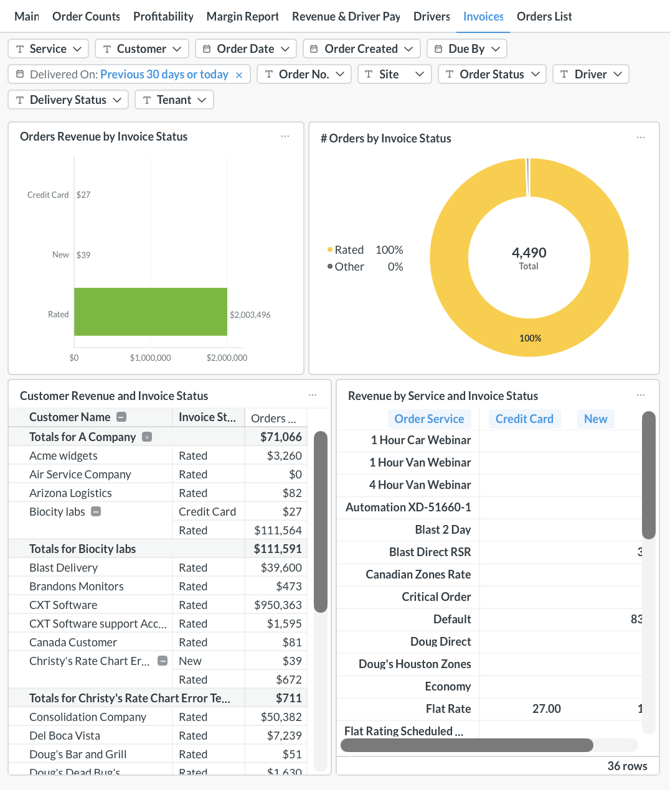Click the Order Service column header

pyautogui.click(x=429, y=419)
